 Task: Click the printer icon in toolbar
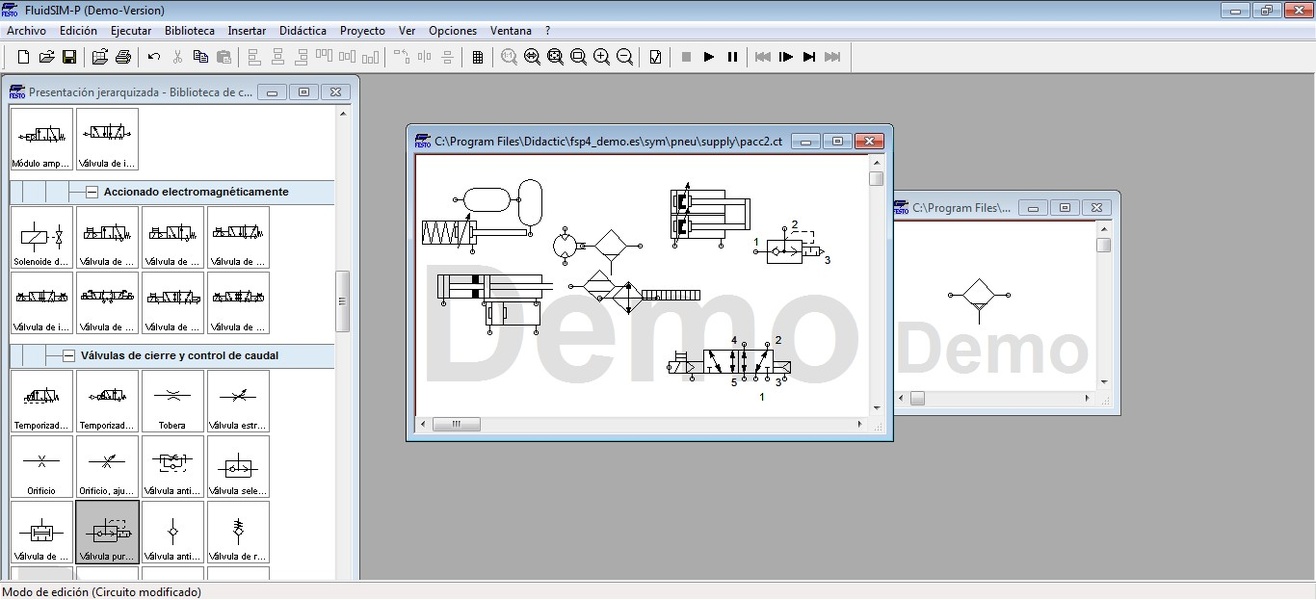click(123, 57)
